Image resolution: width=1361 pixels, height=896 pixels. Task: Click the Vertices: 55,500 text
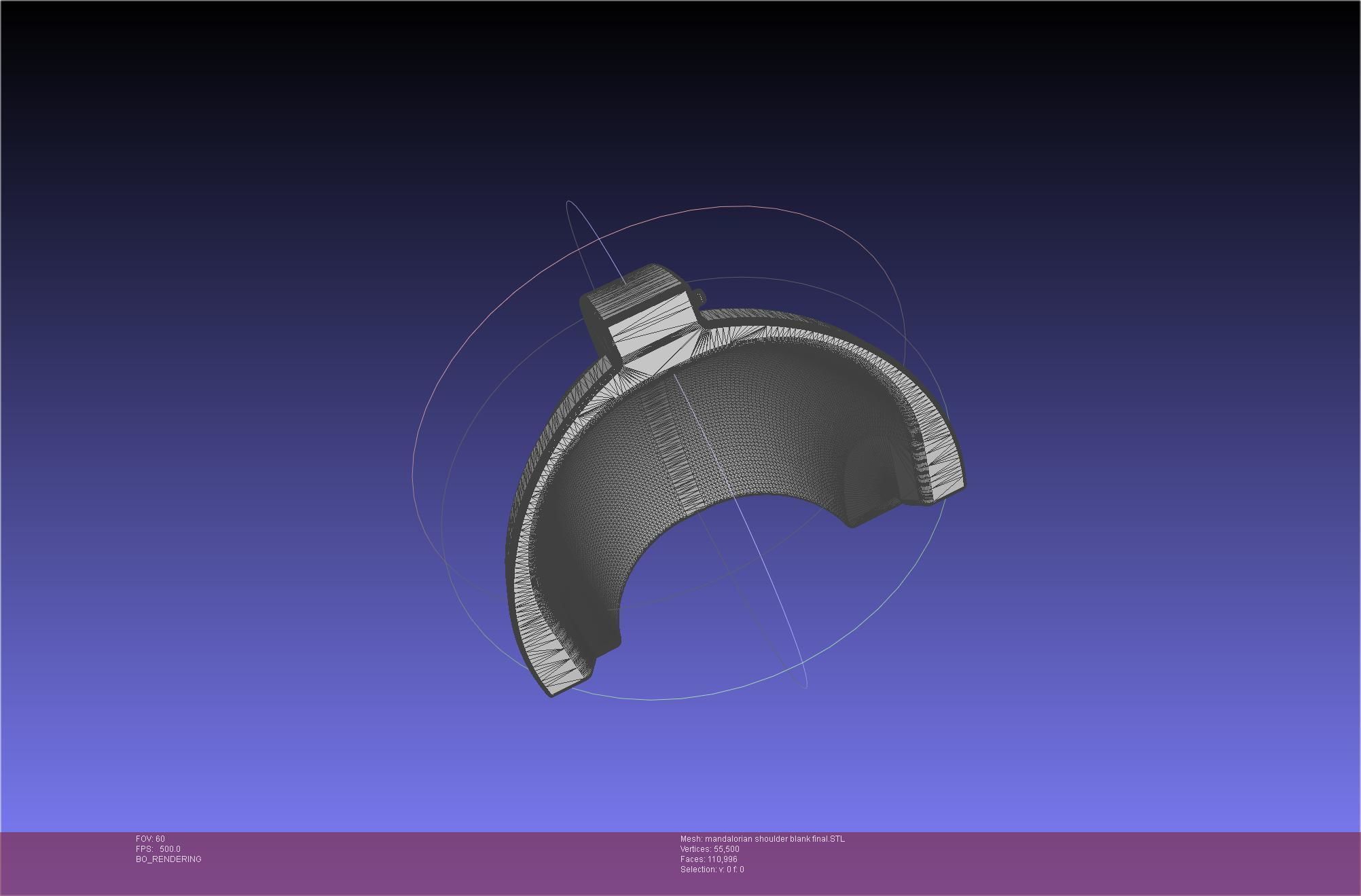710,849
